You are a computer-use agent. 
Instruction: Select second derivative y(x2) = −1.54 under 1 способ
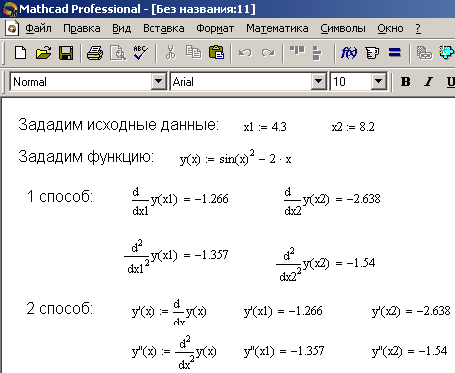click(326, 265)
